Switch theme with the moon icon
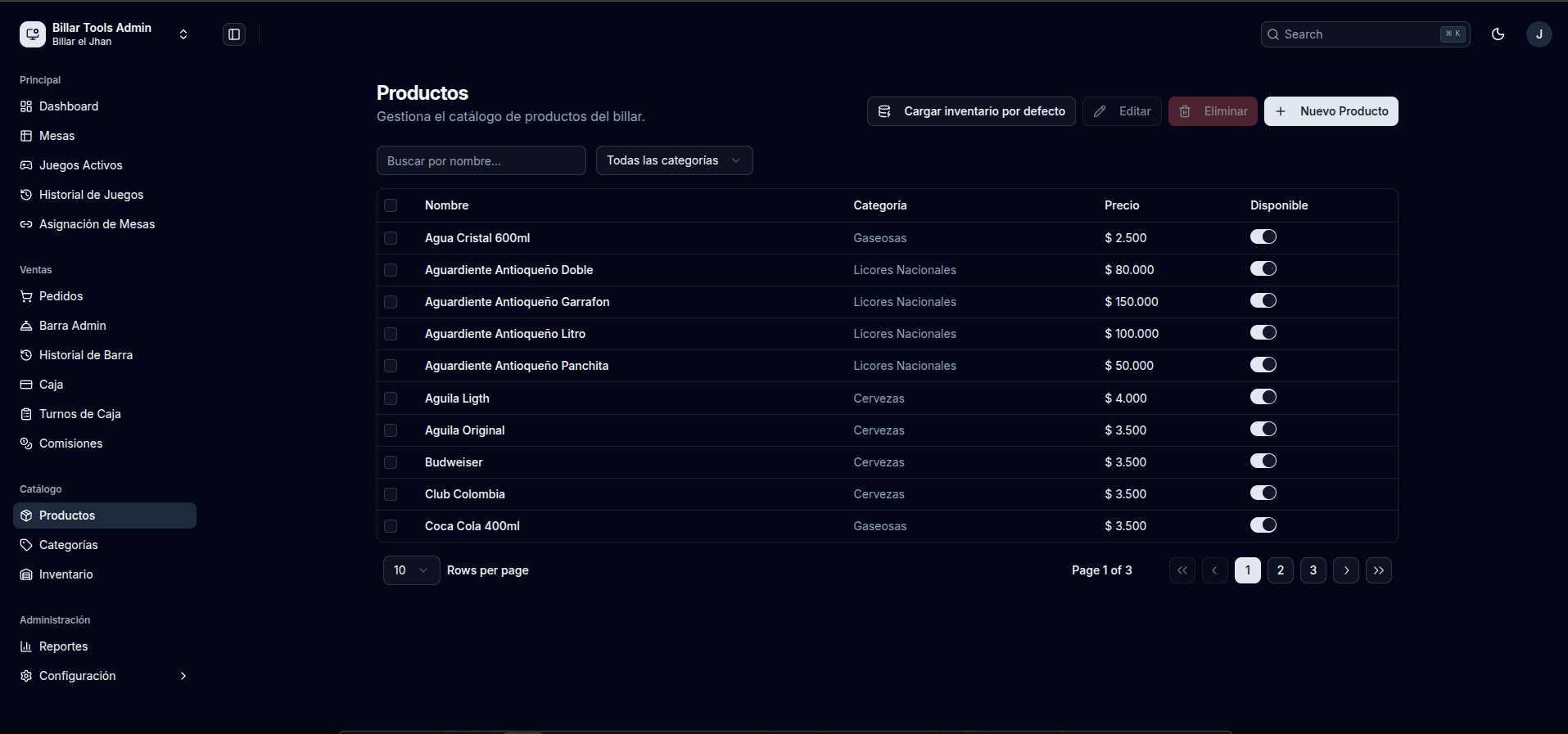 pos(1498,34)
